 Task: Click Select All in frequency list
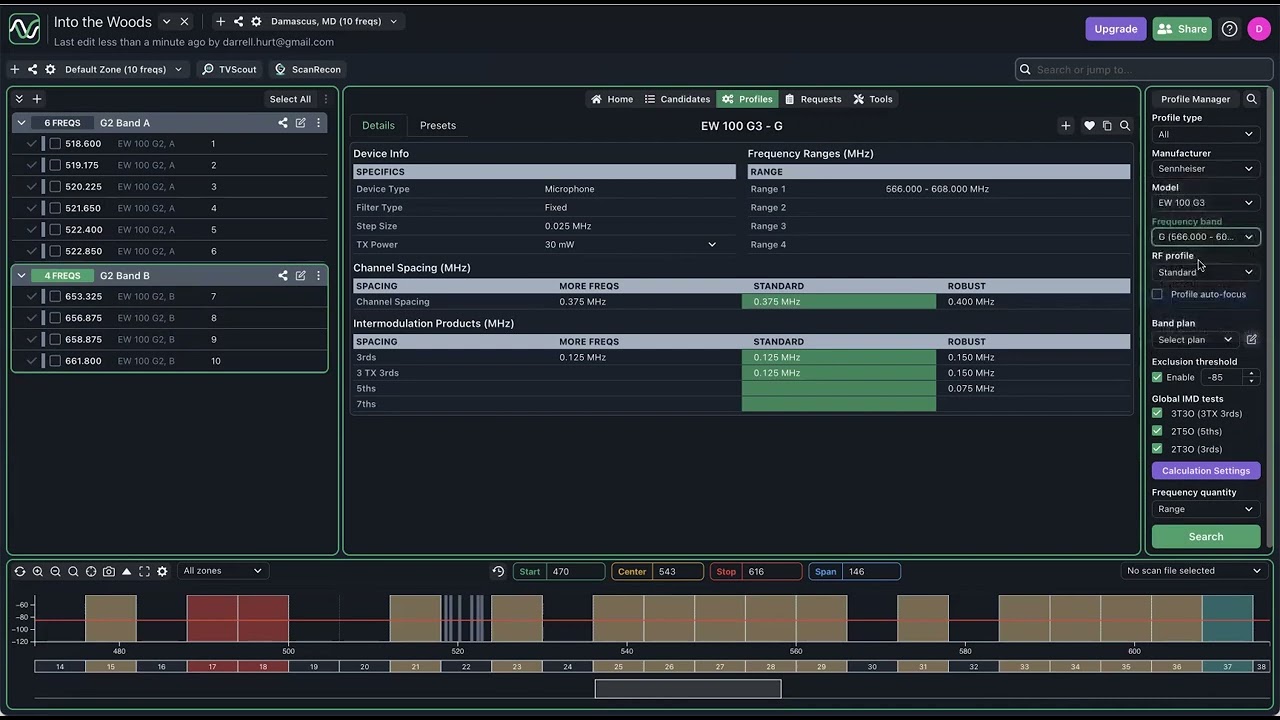(290, 99)
